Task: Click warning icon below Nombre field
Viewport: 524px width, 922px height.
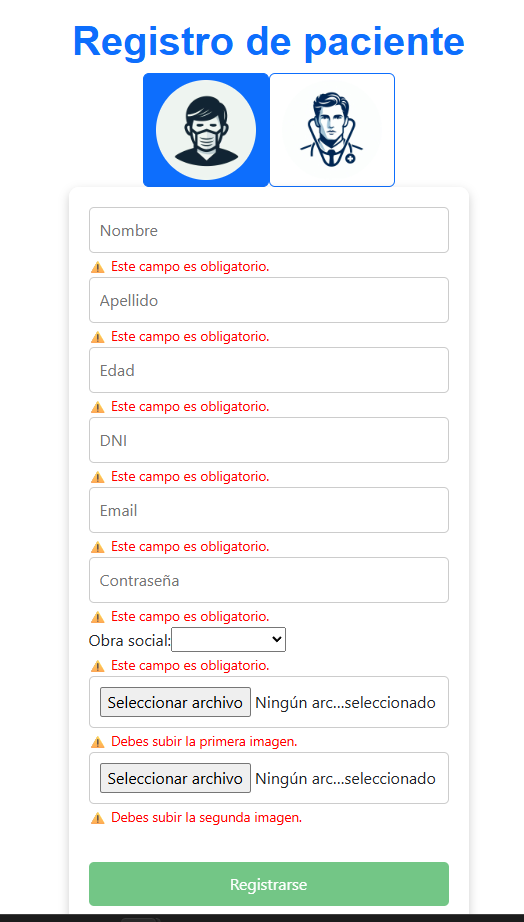Action: pyautogui.click(x=98, y=267)
